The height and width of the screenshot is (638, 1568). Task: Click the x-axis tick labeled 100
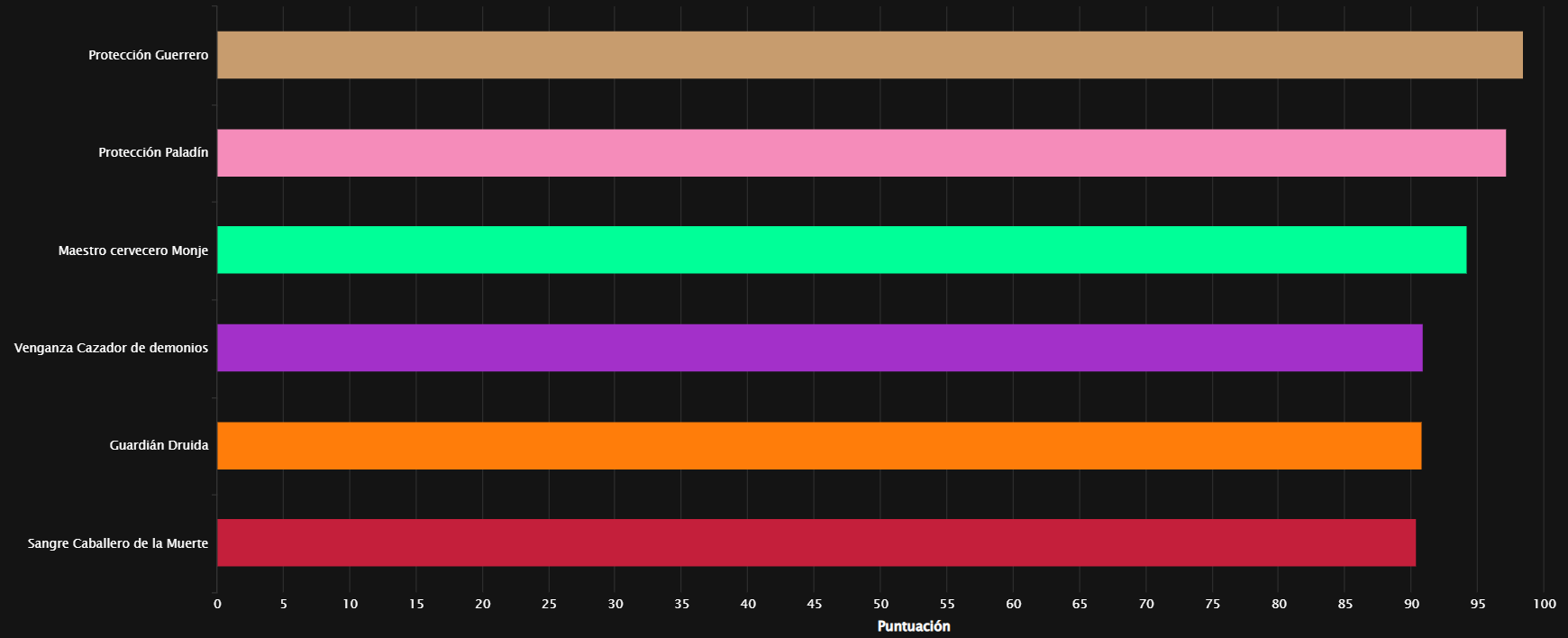click(x=1544, y=604)
